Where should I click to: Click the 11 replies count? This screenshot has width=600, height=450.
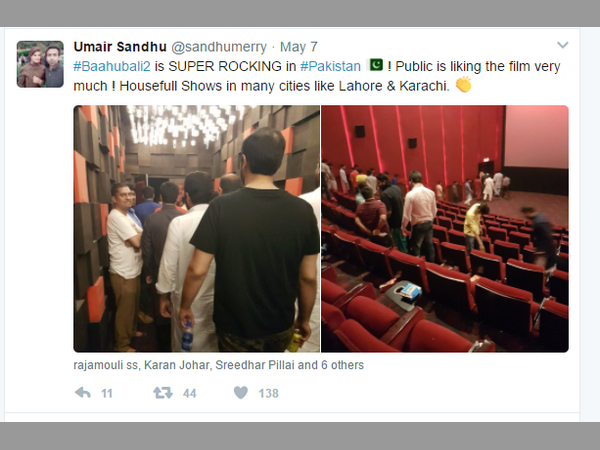click(x=107, y=393)
